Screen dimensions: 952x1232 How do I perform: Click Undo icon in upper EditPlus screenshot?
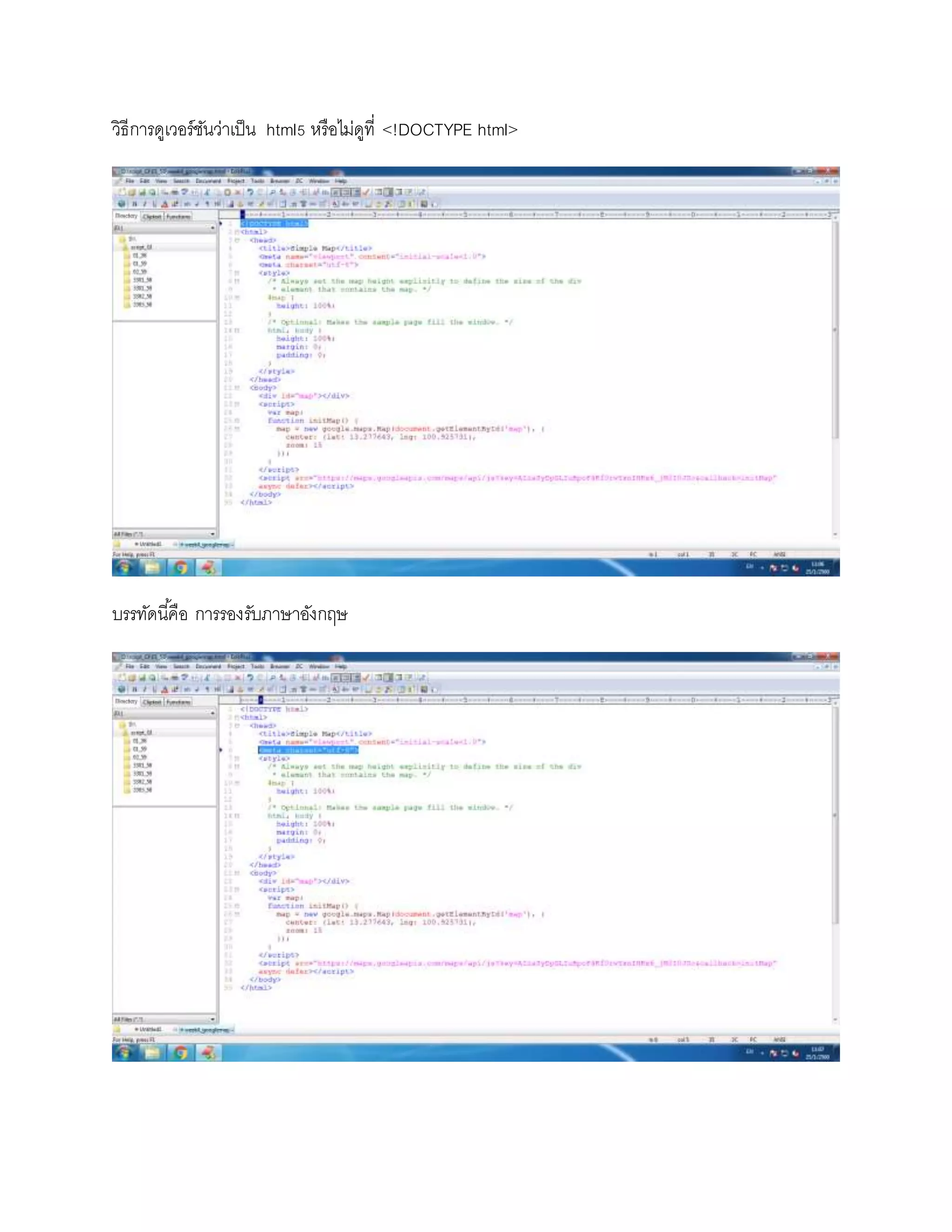[x=250, y=192]
